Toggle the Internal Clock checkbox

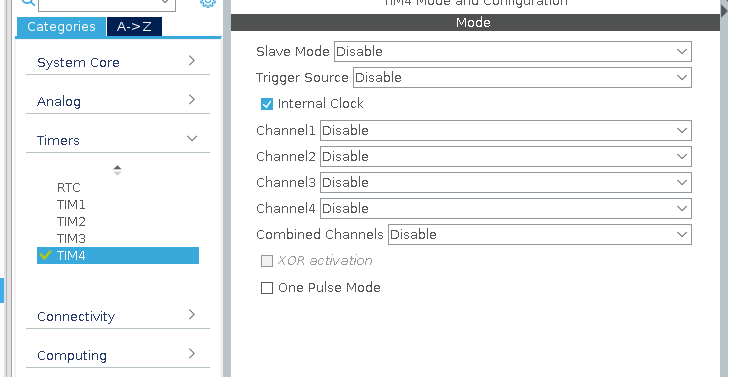coord(267,104)
